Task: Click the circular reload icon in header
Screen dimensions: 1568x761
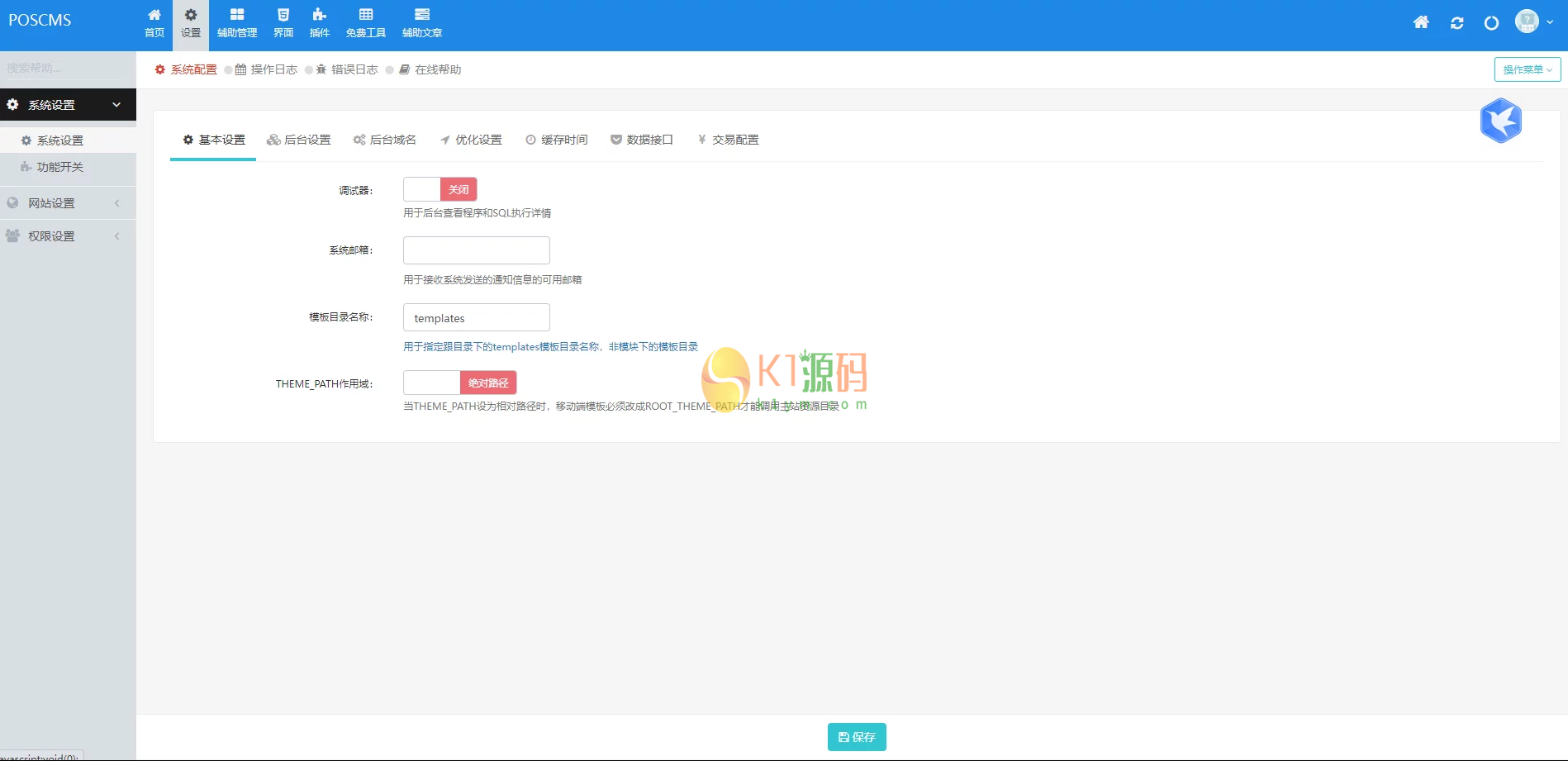Action: tap(1491, 23)
